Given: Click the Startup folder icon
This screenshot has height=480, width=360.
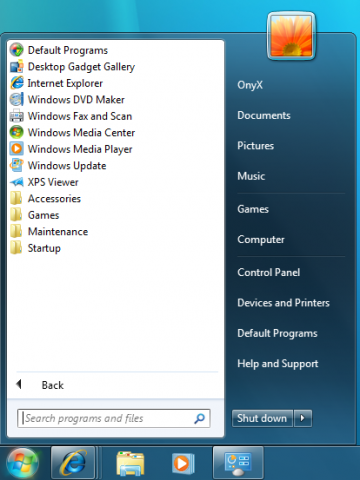Looking at the screenshot, I should pyautogui.click(x=16, y=248).
